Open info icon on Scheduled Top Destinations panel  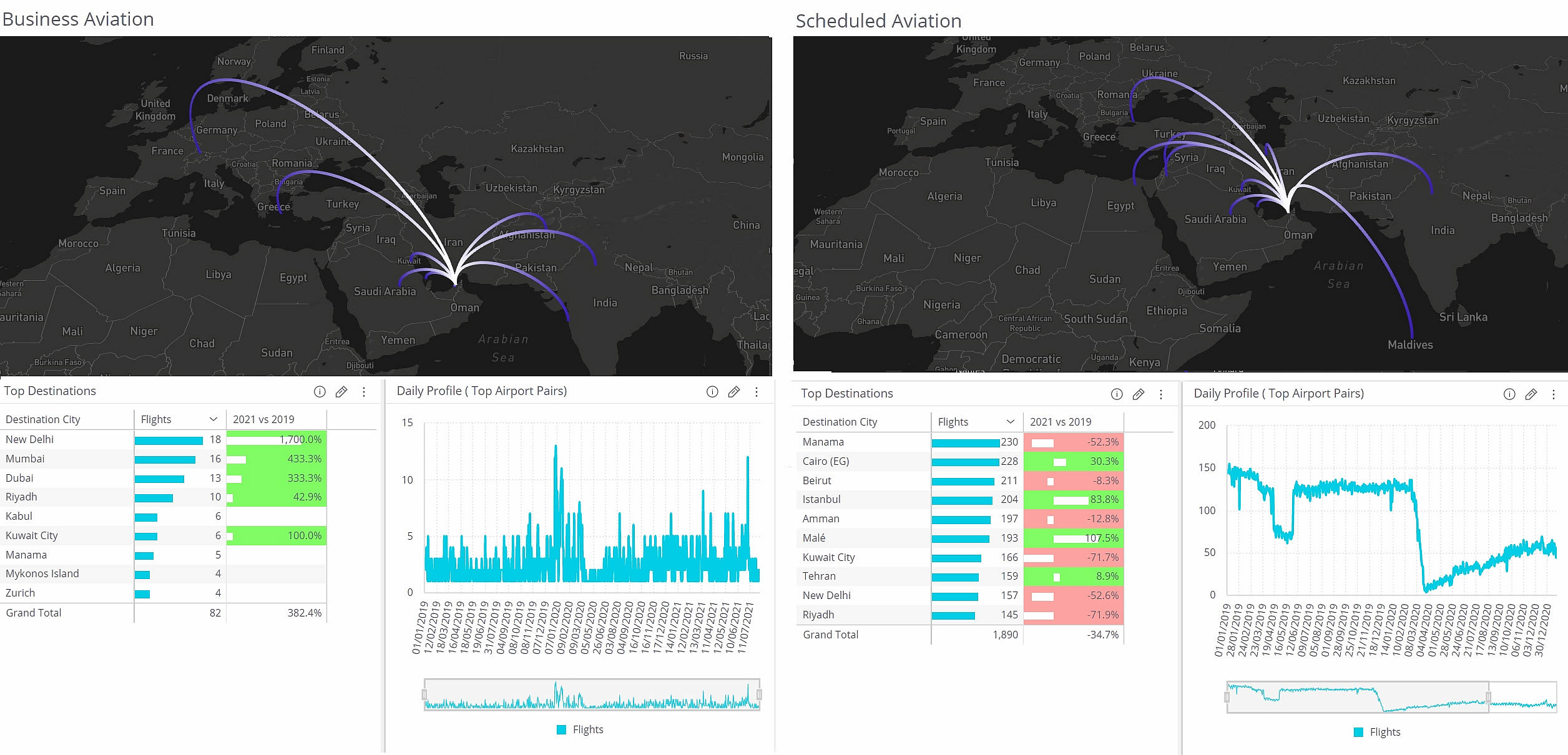click(1117, 394)
